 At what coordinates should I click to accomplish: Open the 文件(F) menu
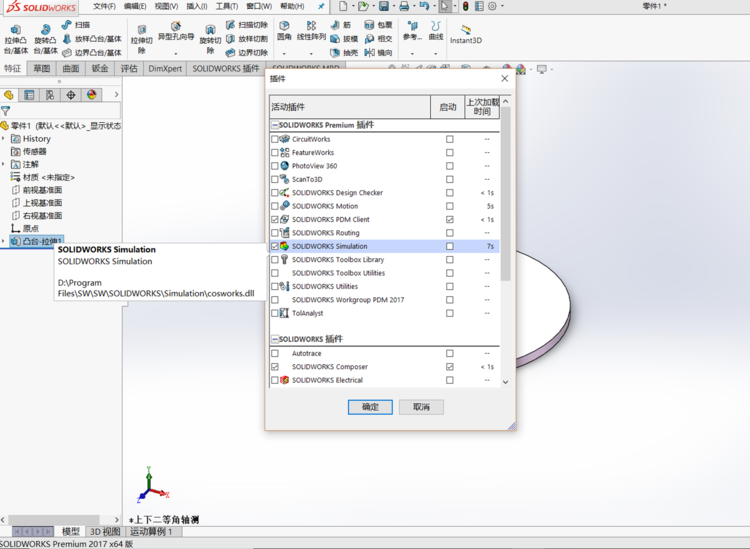104,6
